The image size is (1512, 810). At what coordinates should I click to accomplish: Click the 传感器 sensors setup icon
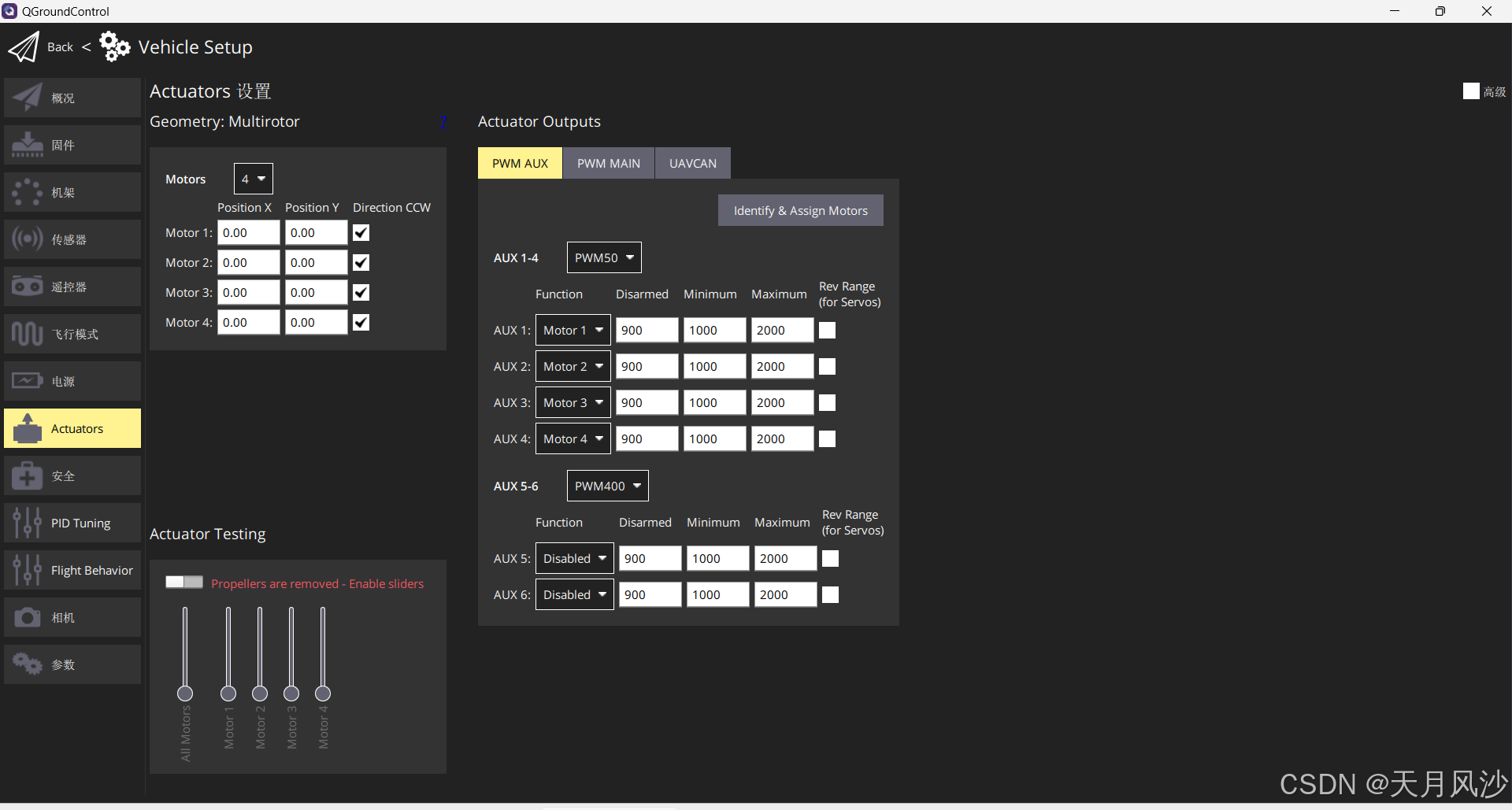coord(72,239)
